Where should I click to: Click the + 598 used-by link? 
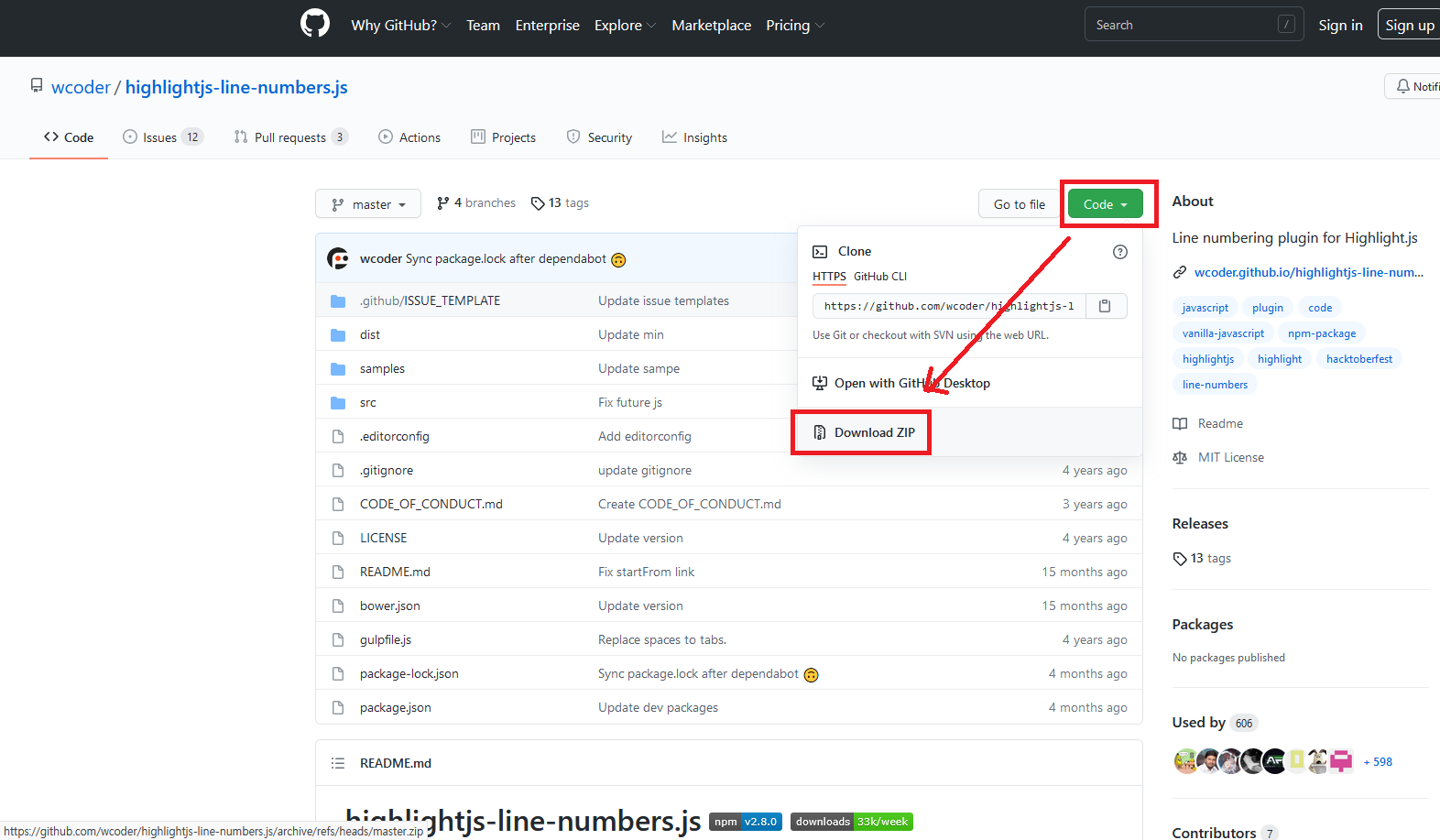point(1378,762)
